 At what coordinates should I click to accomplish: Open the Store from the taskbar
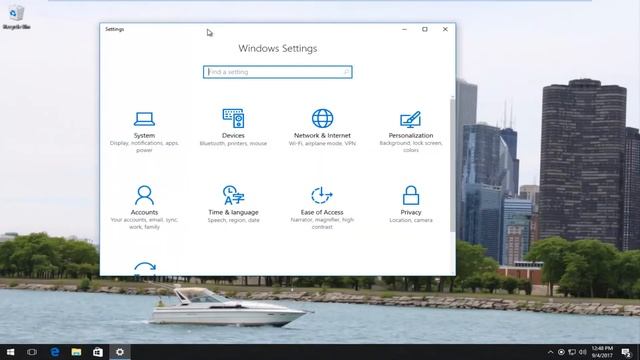point(98,352)
